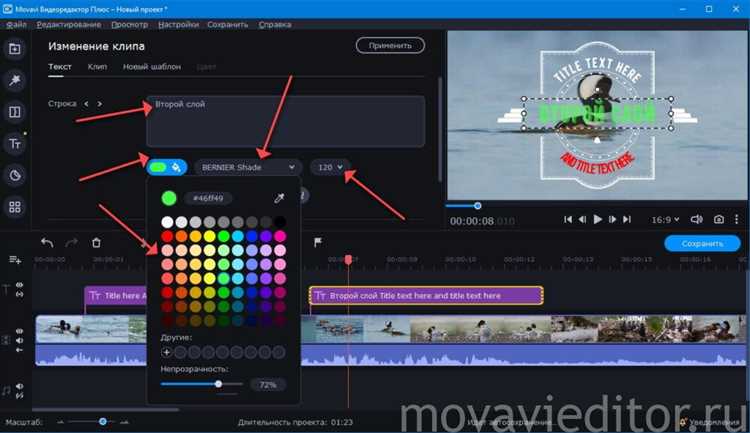Switch to the Текст tab
This screenshot has width=750, height=433.
click(x=60, y=67)
